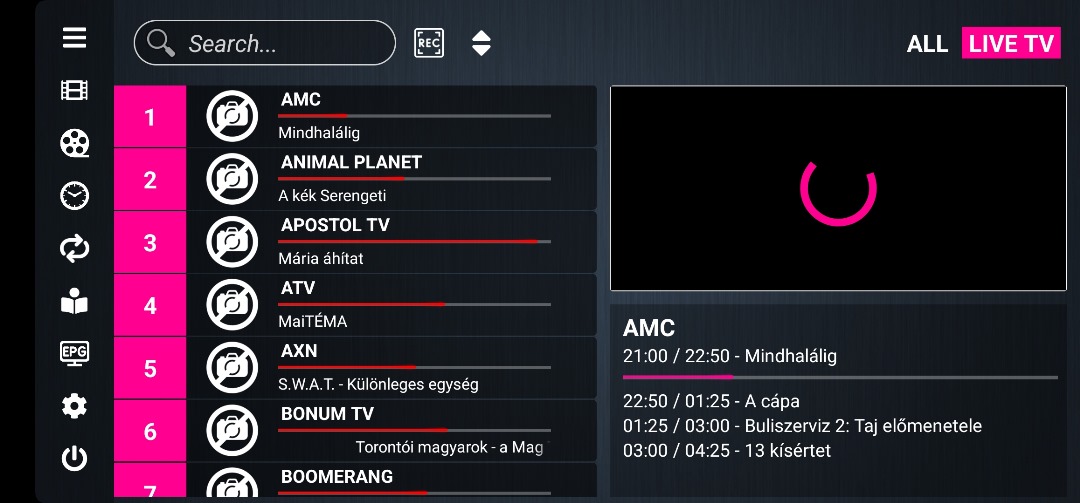Image resolution: width=1080 pixels, height=503 pixels.
Task: Click the refresh arrows sidebar icon
Action: pos(74,249)
